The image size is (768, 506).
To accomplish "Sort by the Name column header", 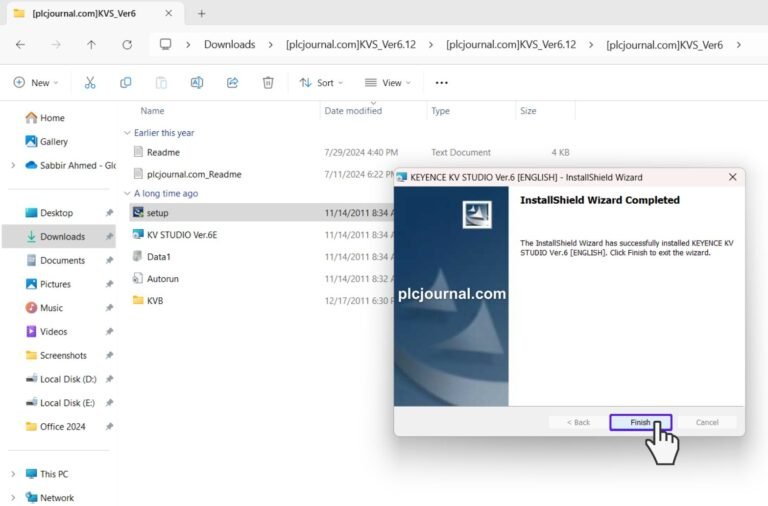I will coord(152,111).
